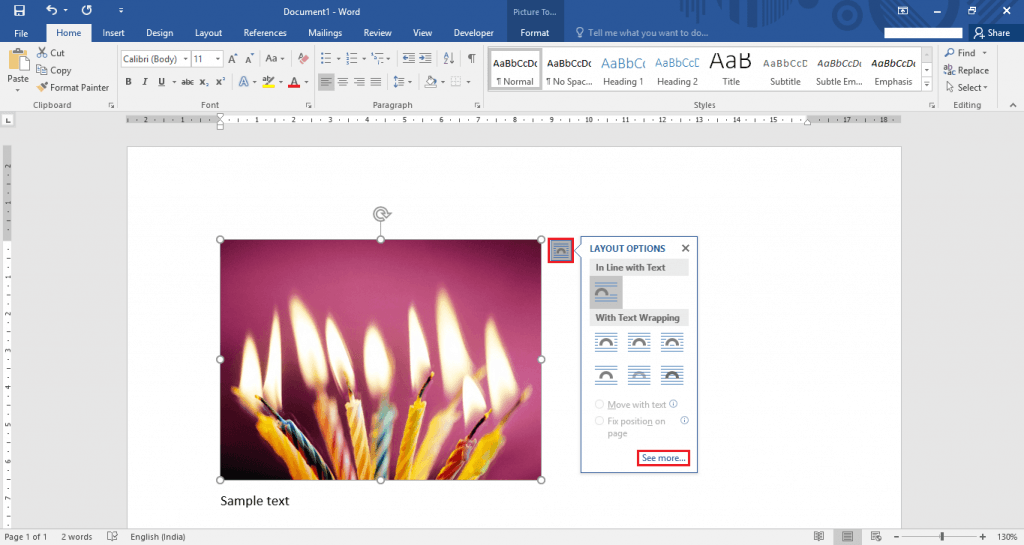Open the Find dropdown arrow
Image resolution: width=1024 pixels, height=545 pixels.
985,53
